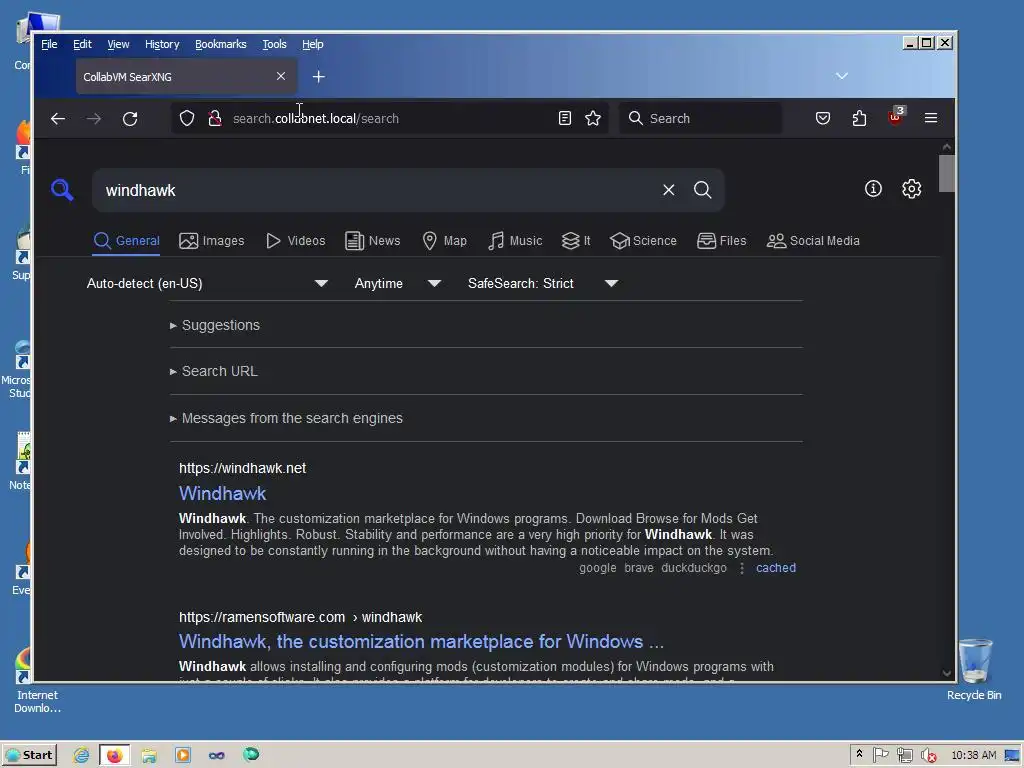Open the View menu
1024x768 pixels.
coord(118,44)
